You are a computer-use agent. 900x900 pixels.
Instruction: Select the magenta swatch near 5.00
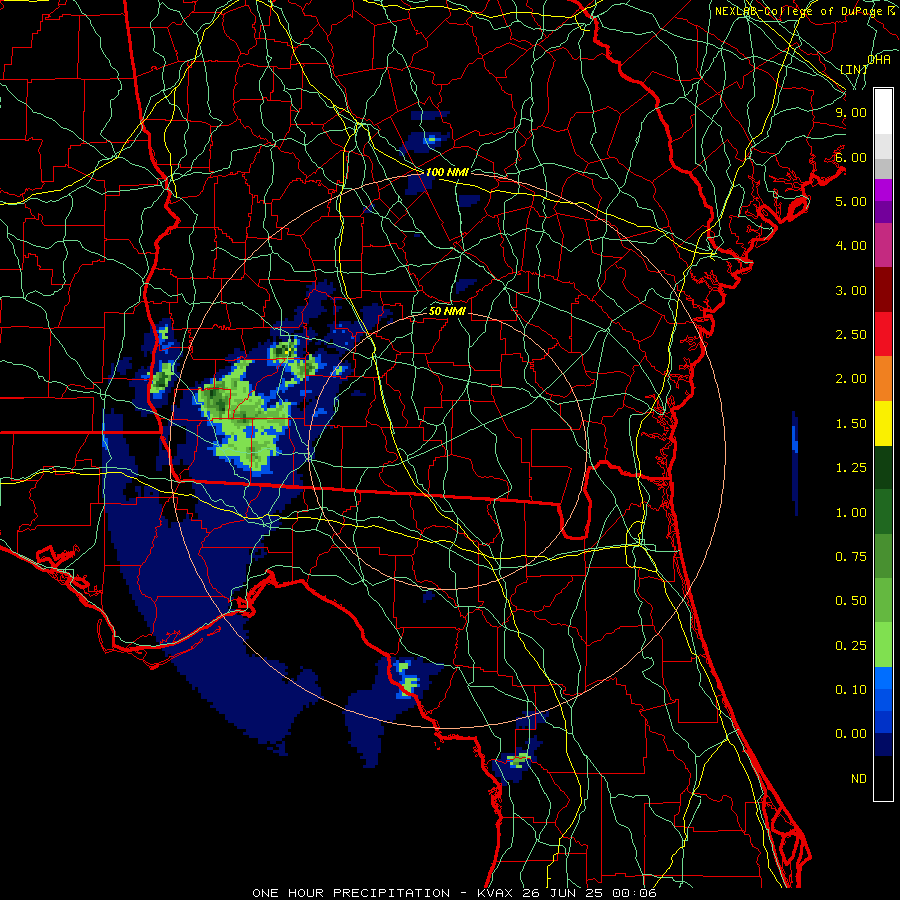(883, 190)
